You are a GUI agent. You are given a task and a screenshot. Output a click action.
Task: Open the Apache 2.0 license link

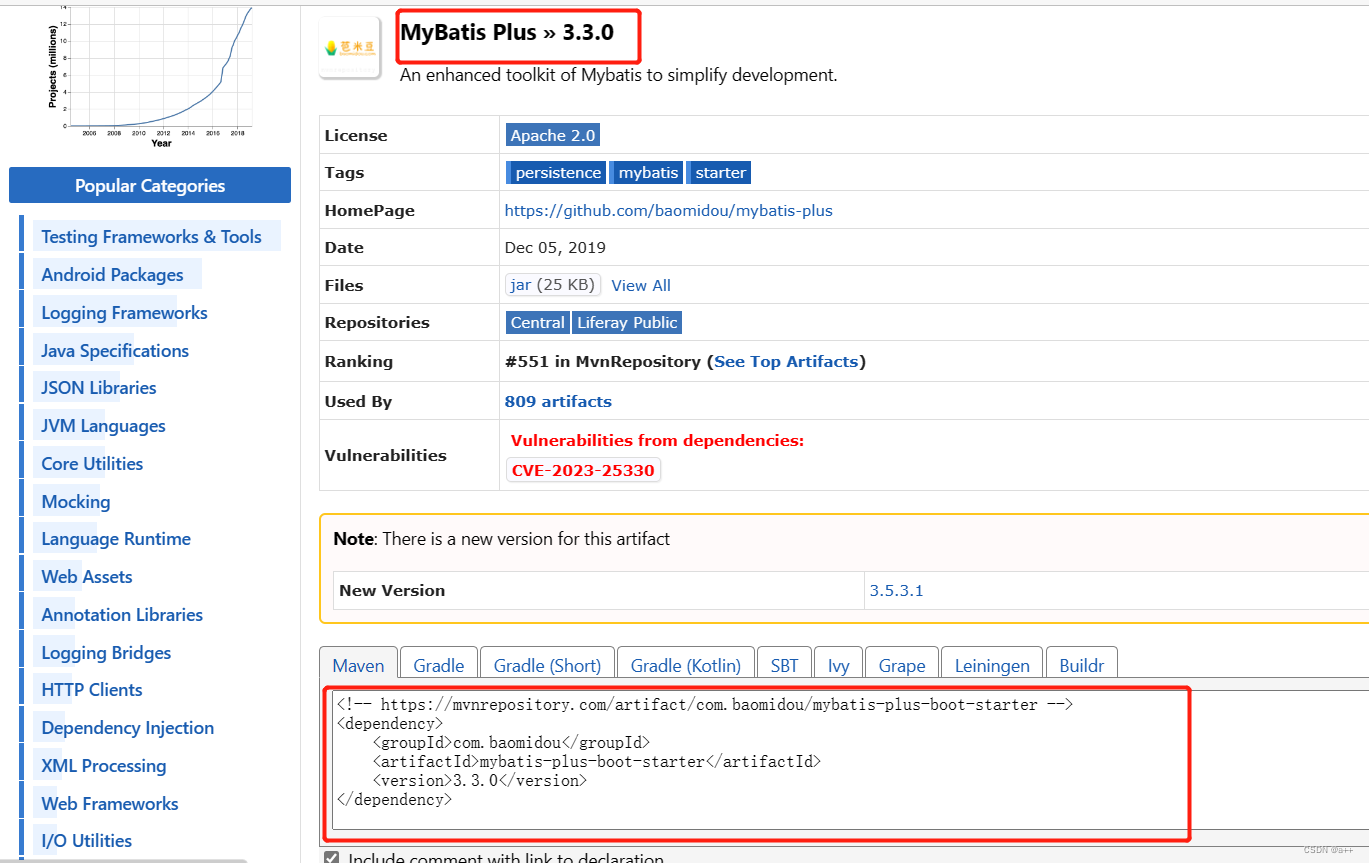coord(552,134)
